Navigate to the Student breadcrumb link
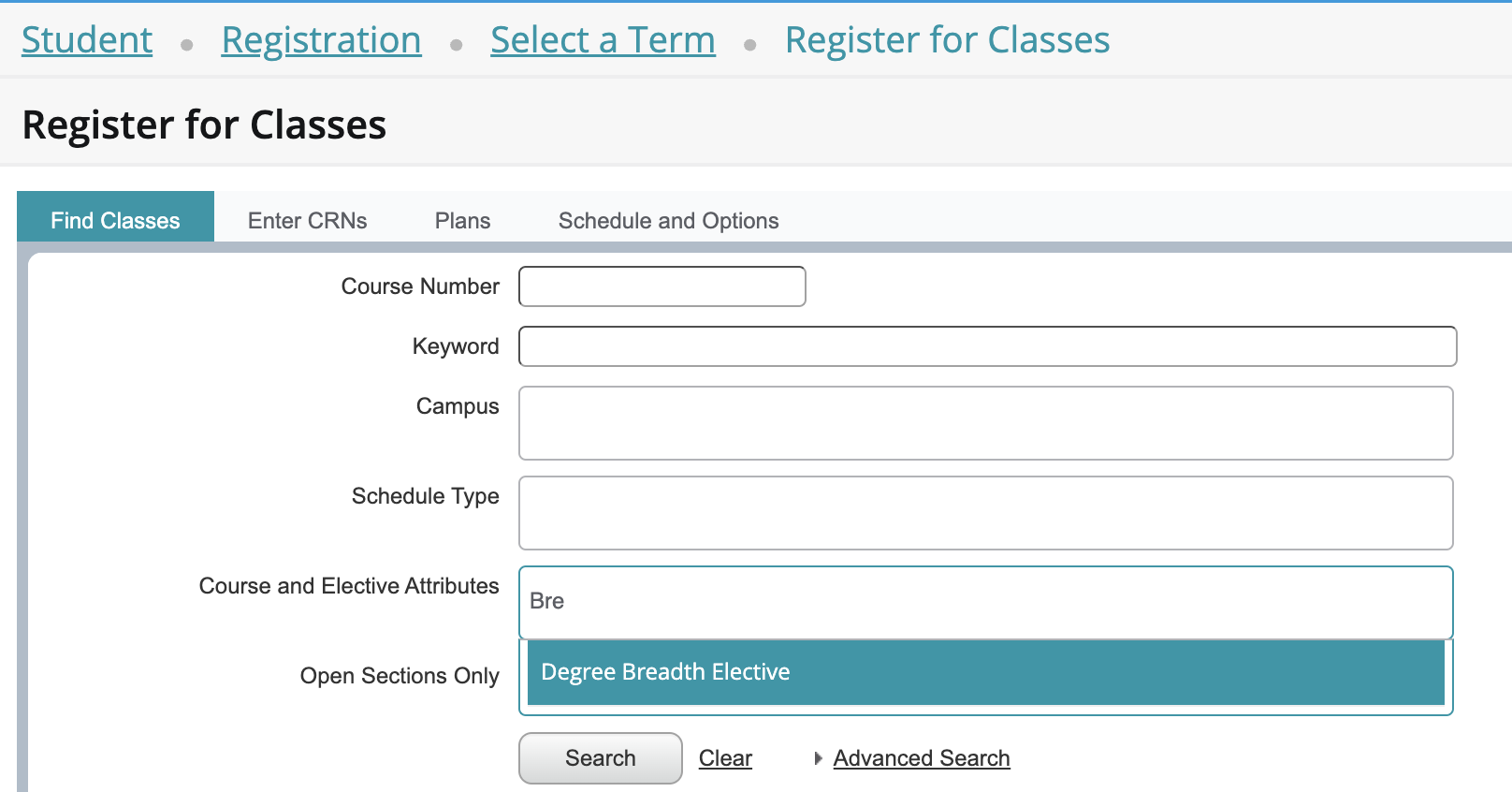 coord(87,40)
